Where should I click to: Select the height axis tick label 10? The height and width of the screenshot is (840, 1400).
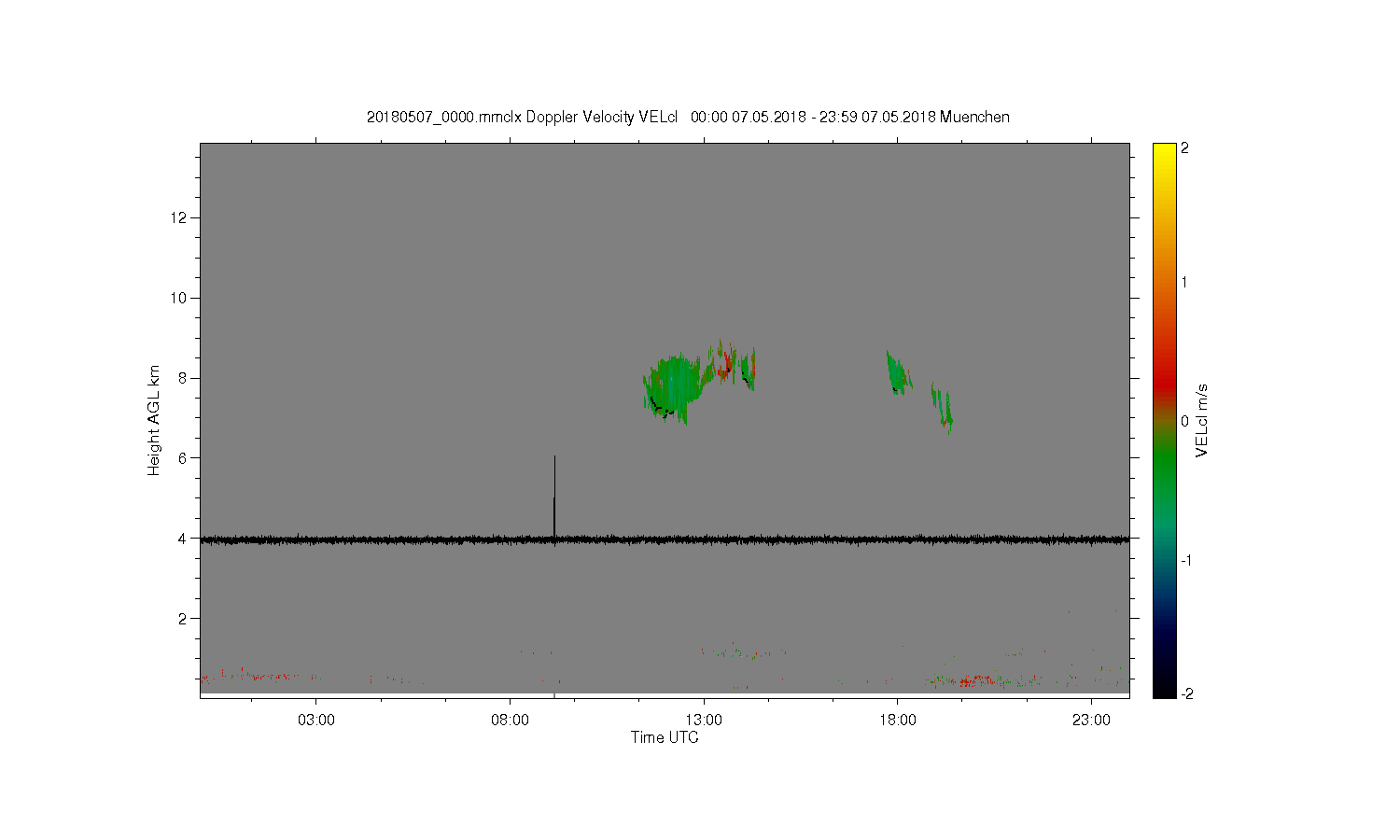(x=180, y=299)
